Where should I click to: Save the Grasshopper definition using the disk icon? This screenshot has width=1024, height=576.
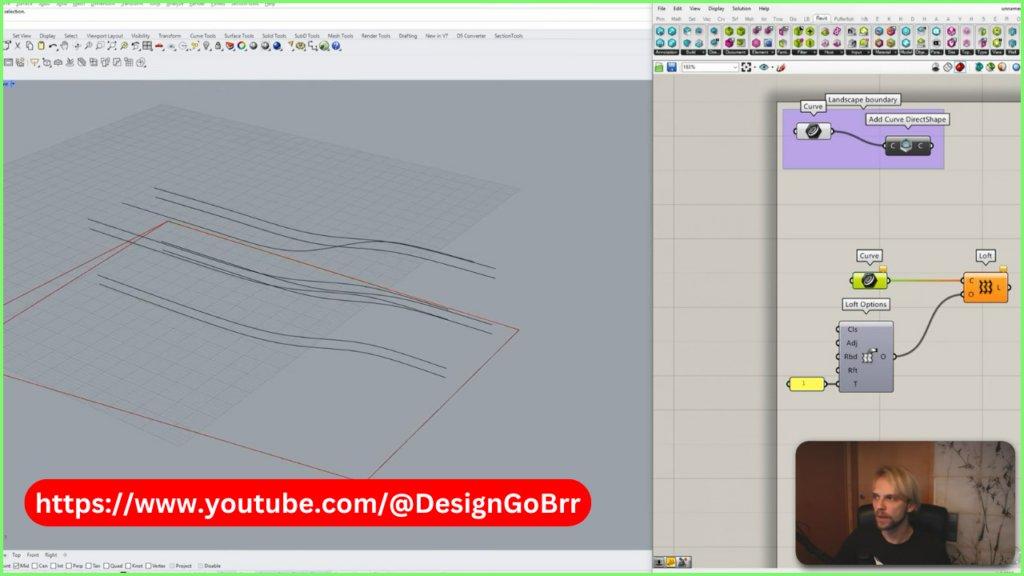coord(671,66)
